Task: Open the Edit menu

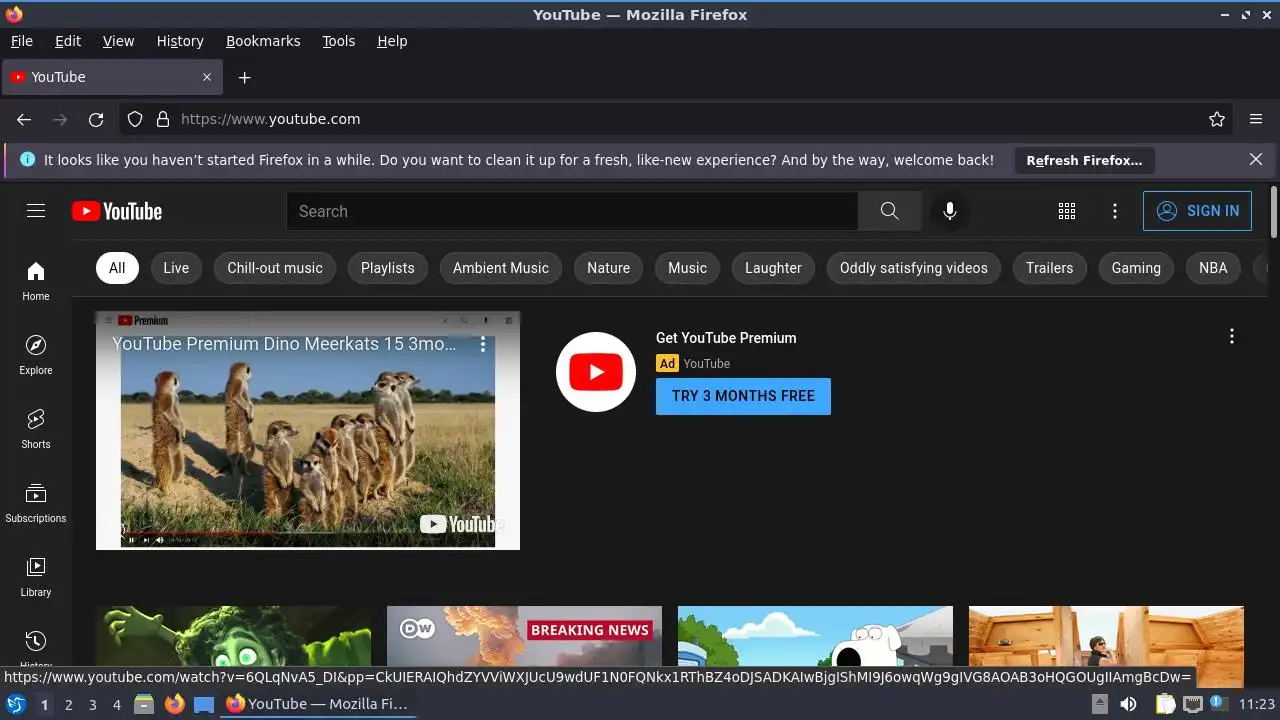Action: coord(68,41)
